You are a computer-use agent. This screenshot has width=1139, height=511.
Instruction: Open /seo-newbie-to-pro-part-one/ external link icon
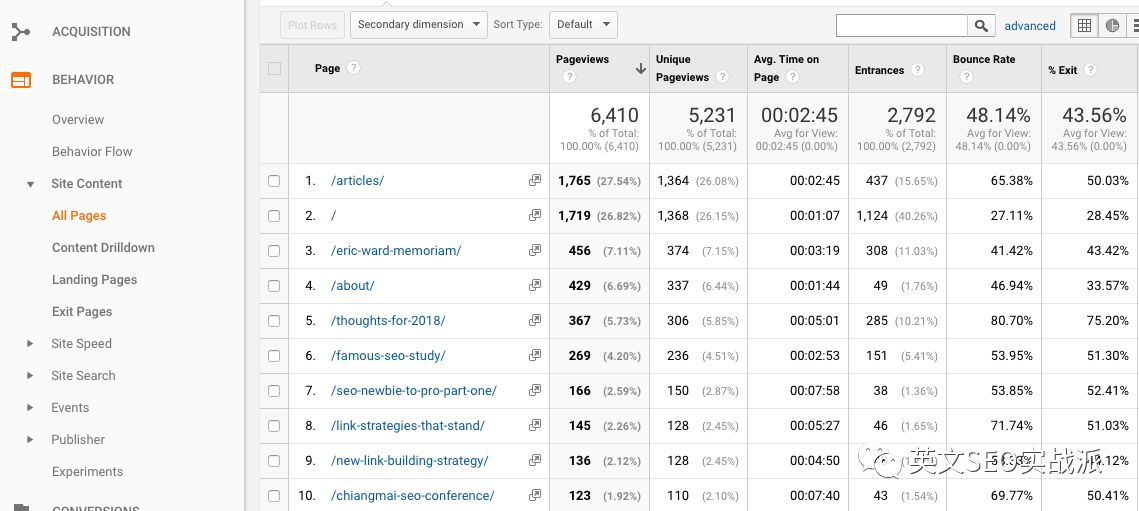point(535,390)
